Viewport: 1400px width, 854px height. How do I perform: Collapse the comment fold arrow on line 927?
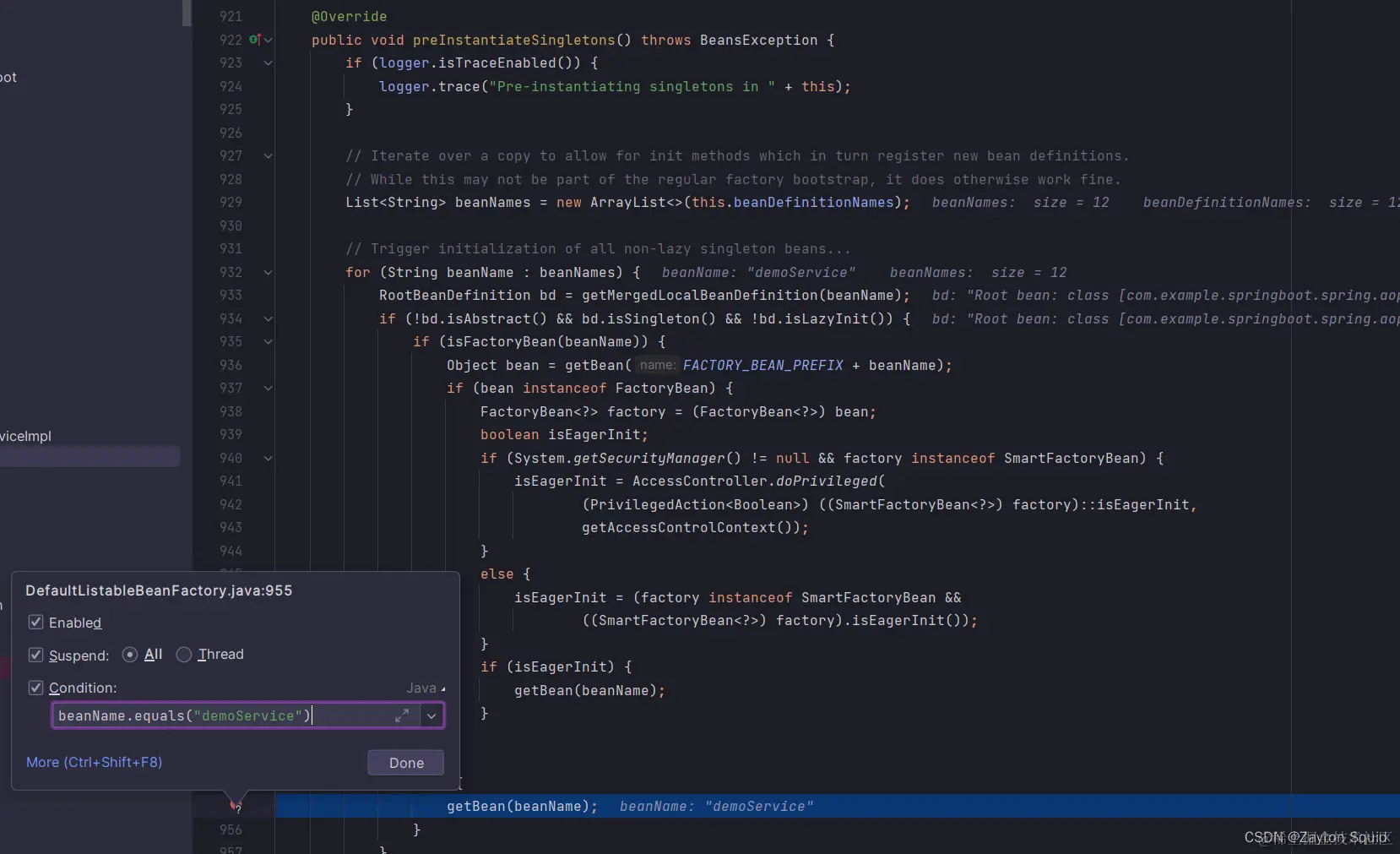point(268,155)
